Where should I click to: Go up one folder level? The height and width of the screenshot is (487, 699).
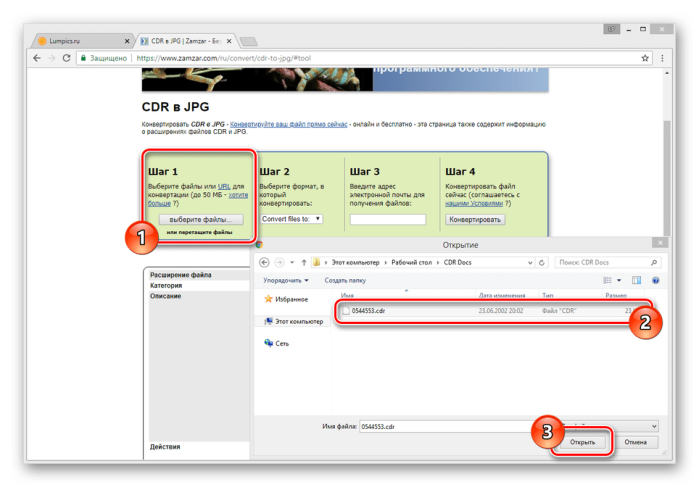tap(304, 262)
